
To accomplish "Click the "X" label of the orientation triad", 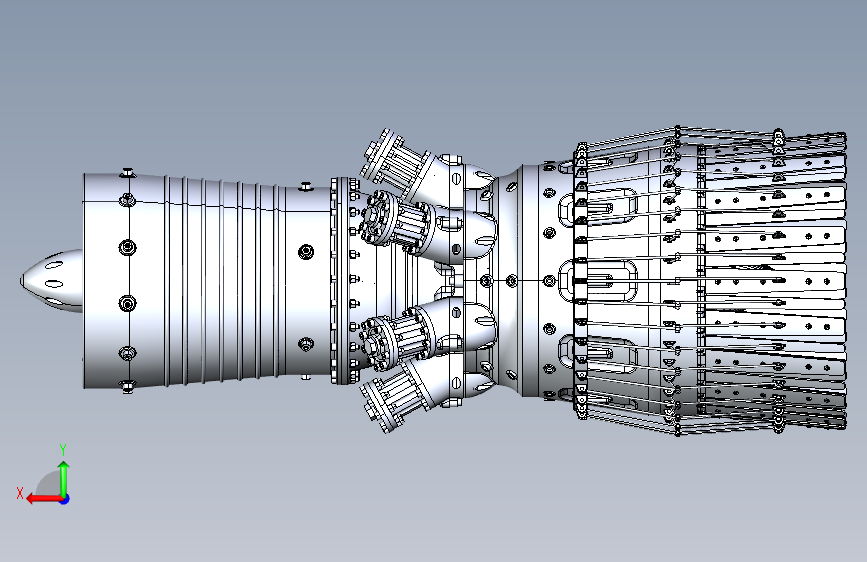I will (x=20, y=493).
